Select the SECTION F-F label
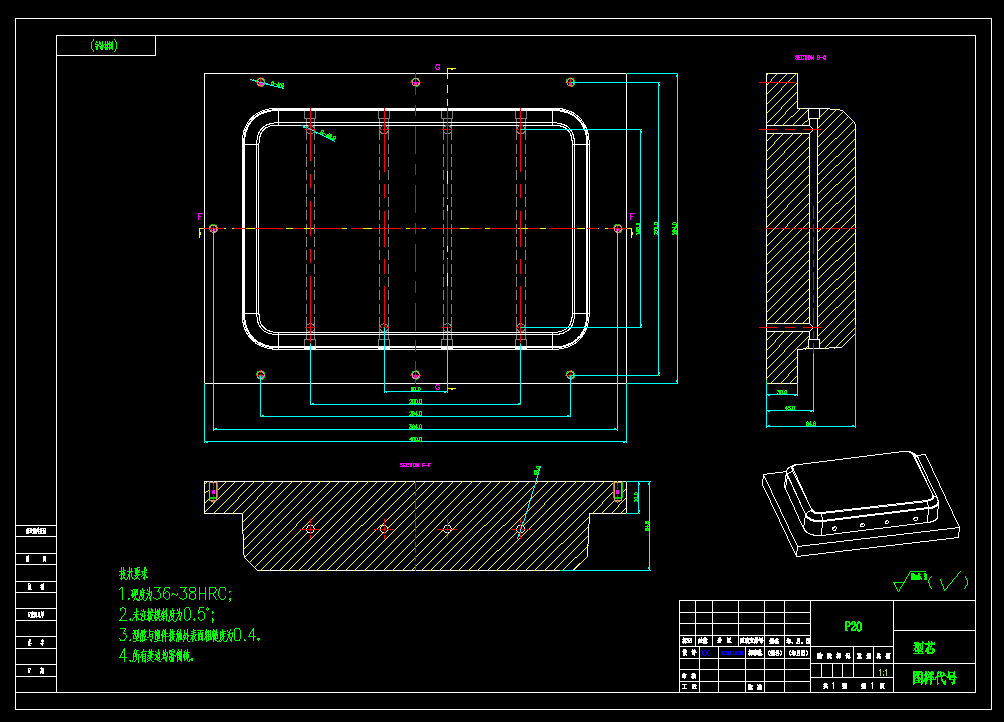1004x722 pixels. pyautogui.click(x=415, y=465)
